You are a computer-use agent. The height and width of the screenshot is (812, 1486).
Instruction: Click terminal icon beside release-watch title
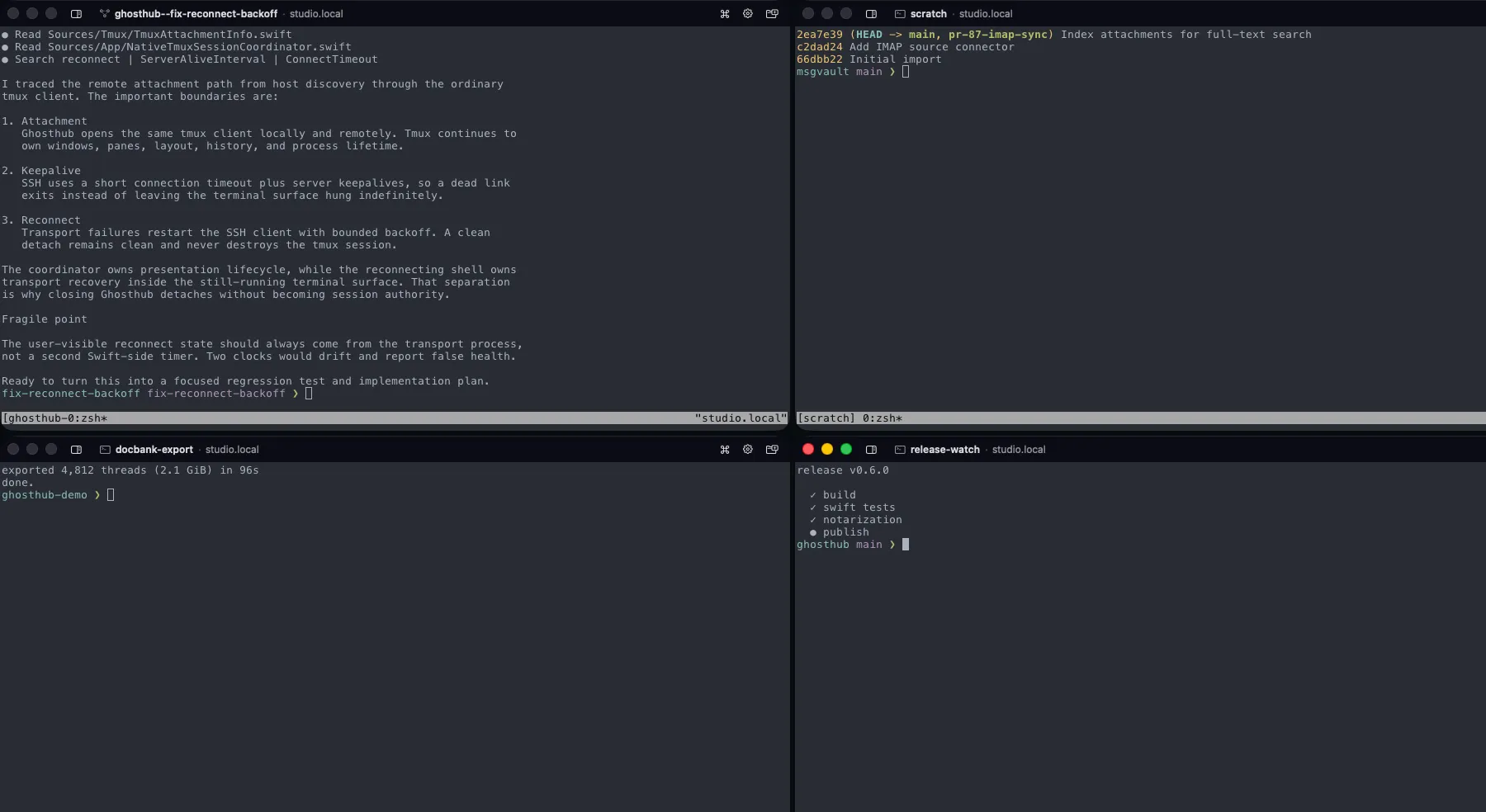tap(900, 450)
